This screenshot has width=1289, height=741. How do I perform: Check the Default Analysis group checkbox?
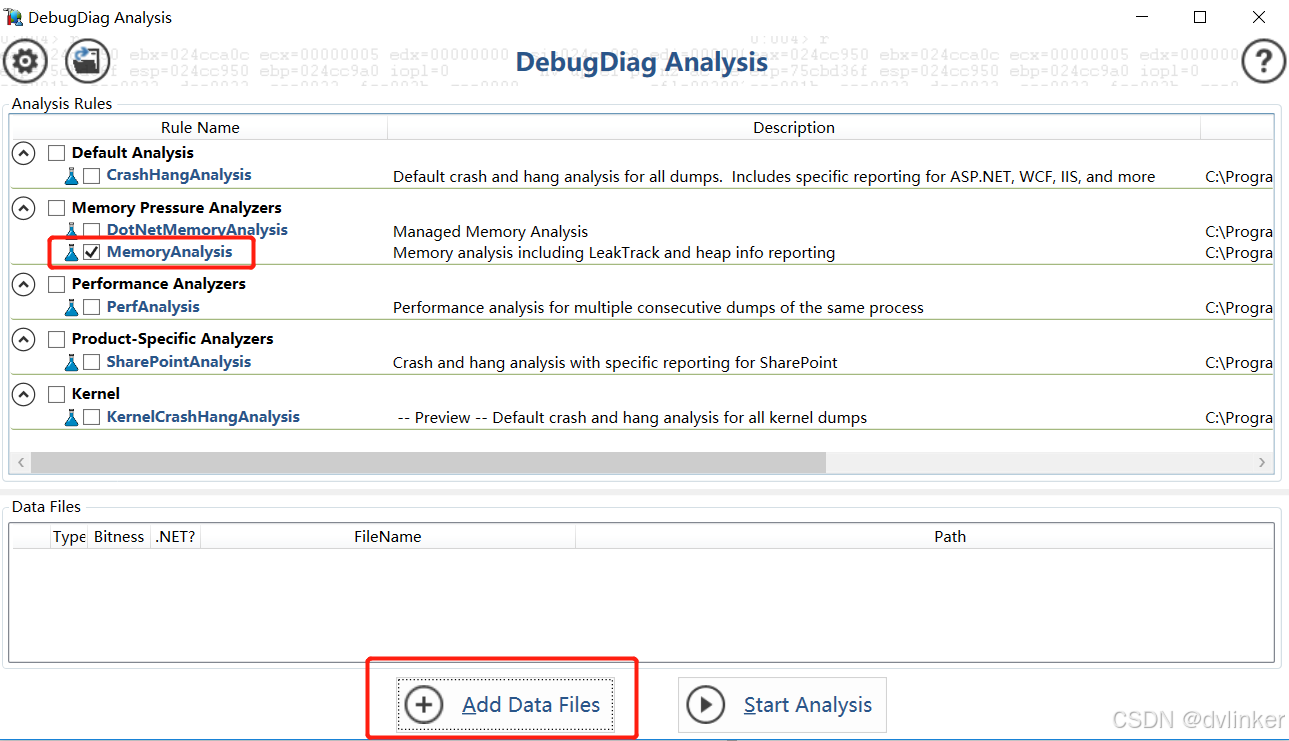tap(57, 153)
